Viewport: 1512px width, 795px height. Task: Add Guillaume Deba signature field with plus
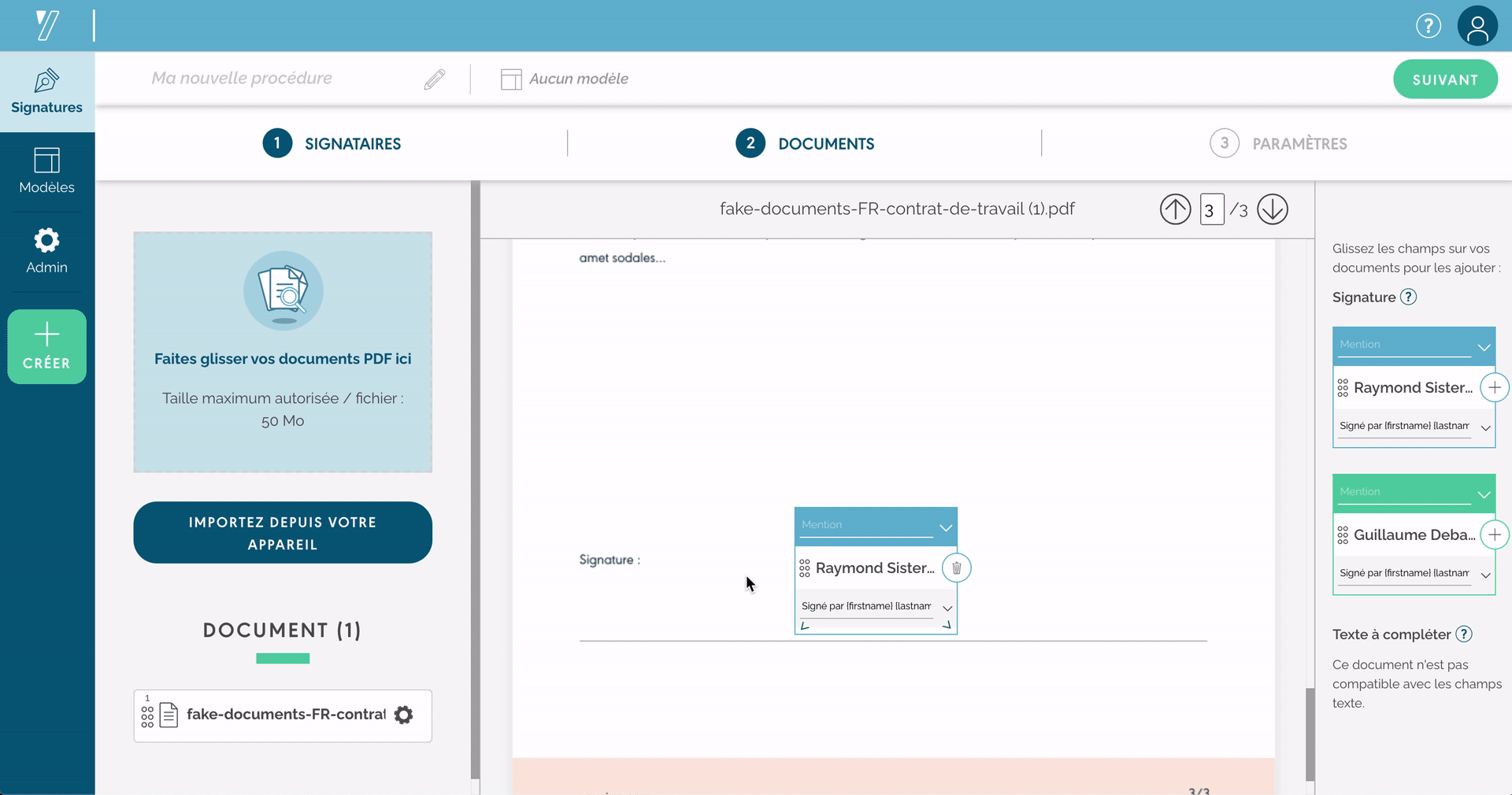tap(1494, 535)
